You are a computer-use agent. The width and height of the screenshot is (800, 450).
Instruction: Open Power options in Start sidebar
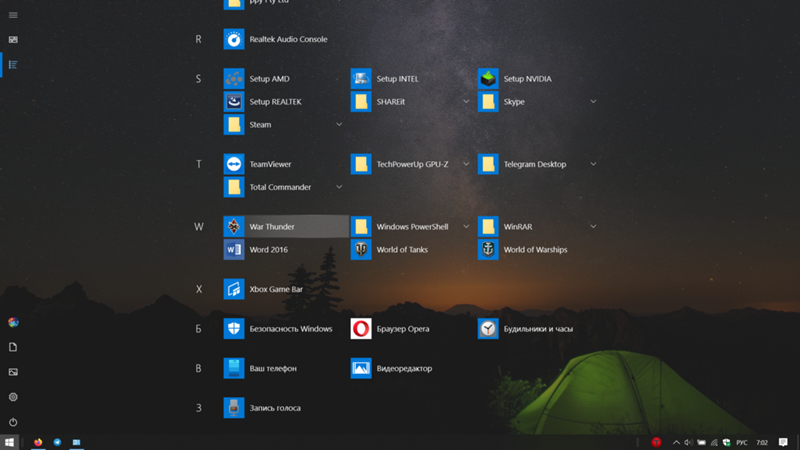(x=13, y=422)
